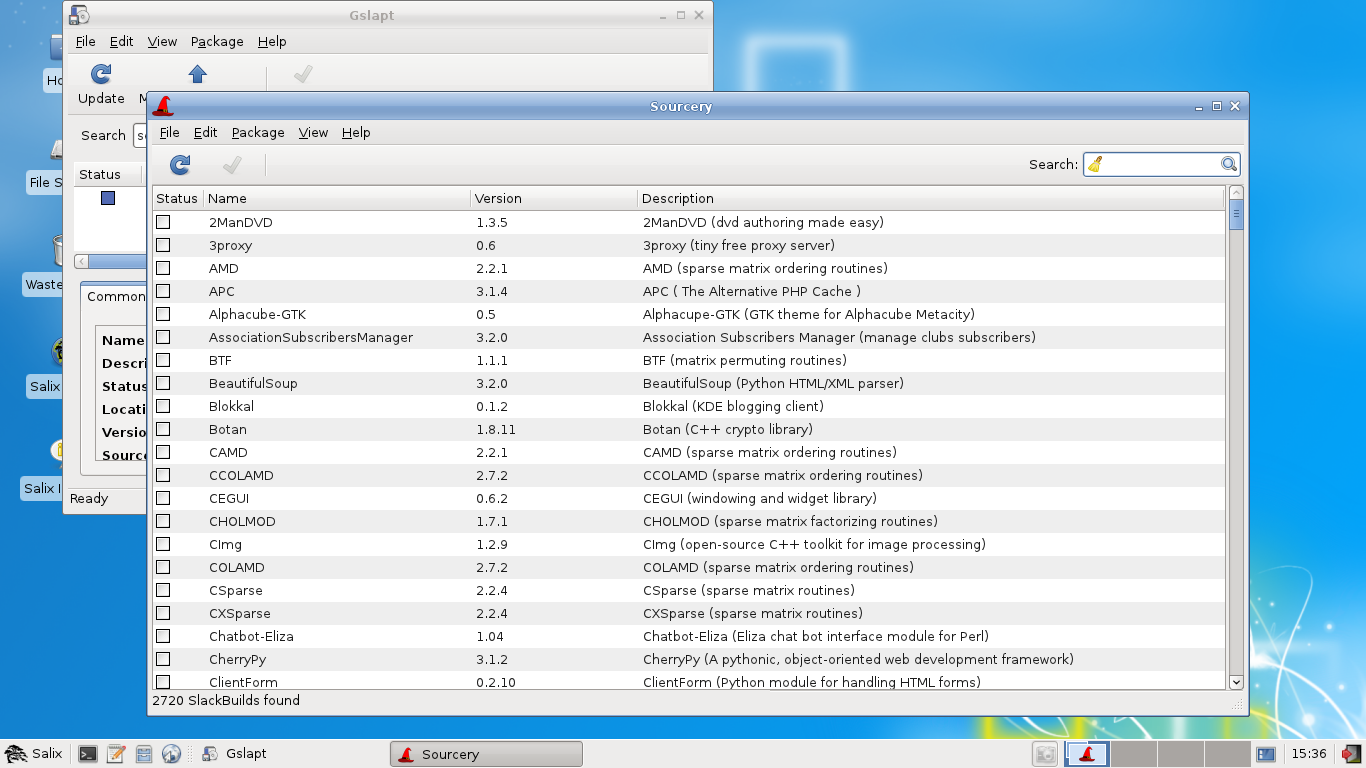The height and width of the screenshot is (768, 1366).
Task: Tick the 2ManDVD status checkbox
Action: pos(163,222)
